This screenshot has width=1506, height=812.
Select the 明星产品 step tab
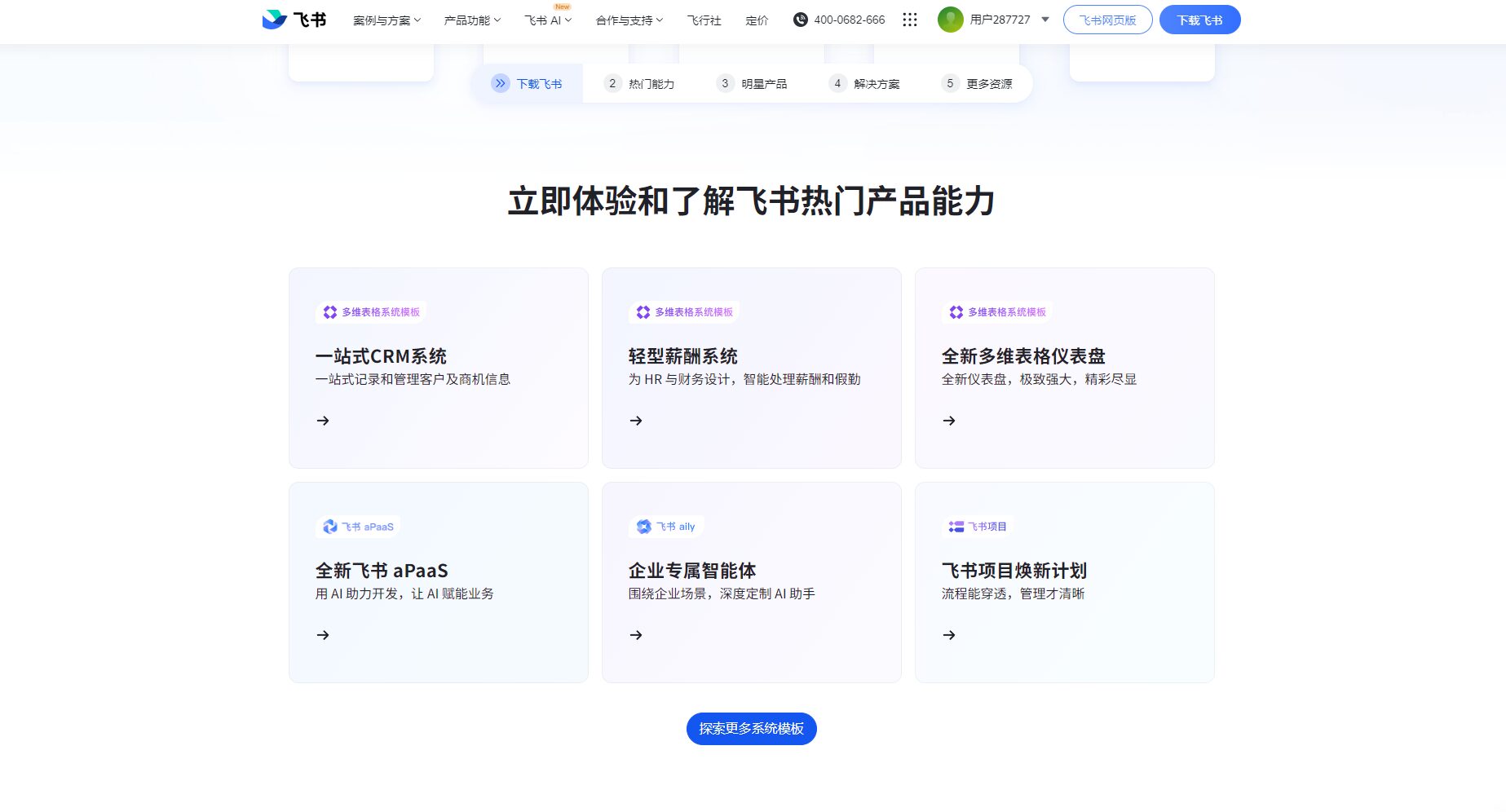(x=752, y=83)
